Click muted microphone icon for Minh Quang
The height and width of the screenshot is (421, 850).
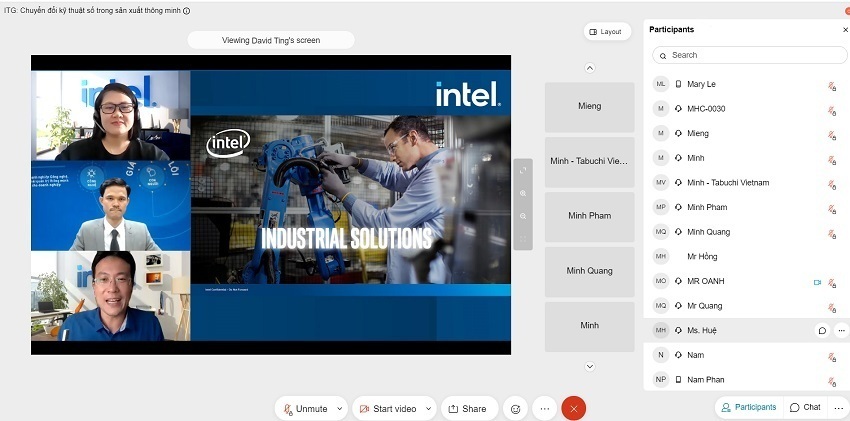pos(832,233)
